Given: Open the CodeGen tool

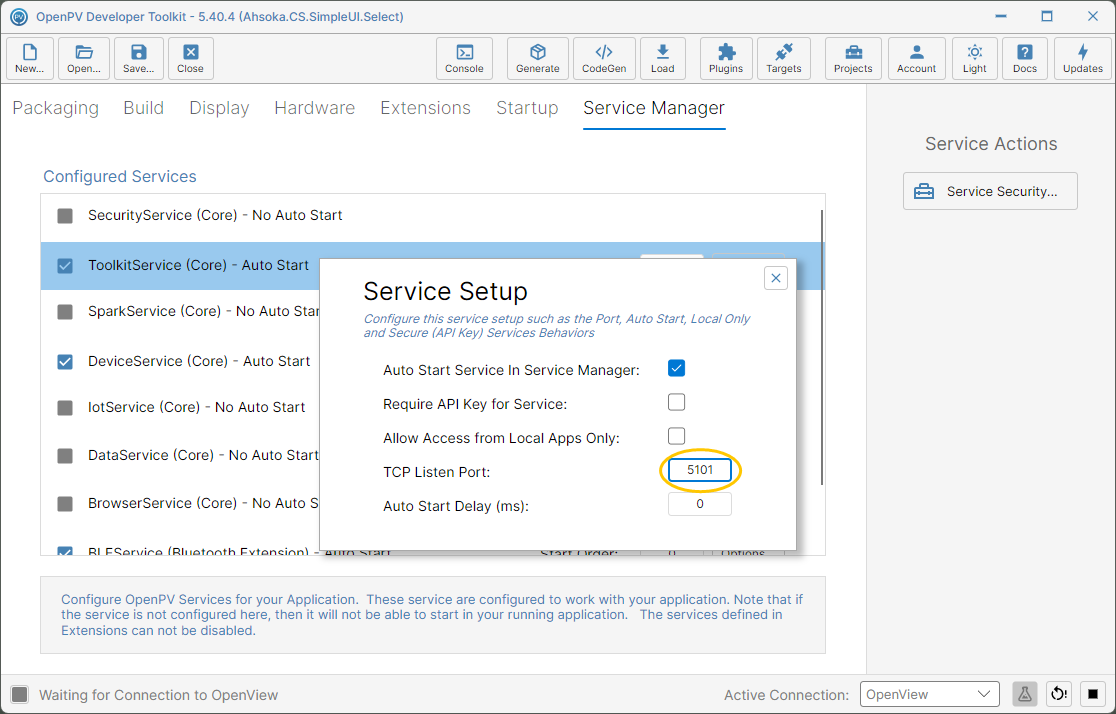Looking at the screenshot, I should [604, 58].
